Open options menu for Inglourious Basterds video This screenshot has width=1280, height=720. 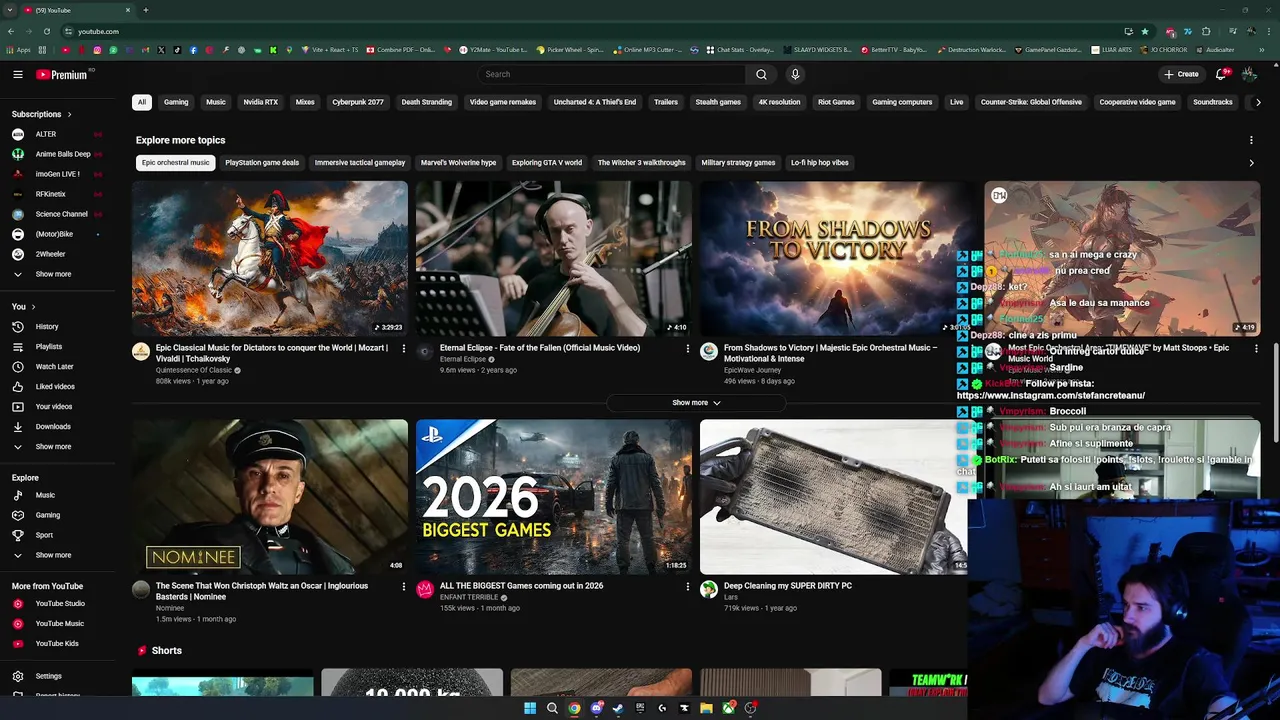[x=403, y=587]
